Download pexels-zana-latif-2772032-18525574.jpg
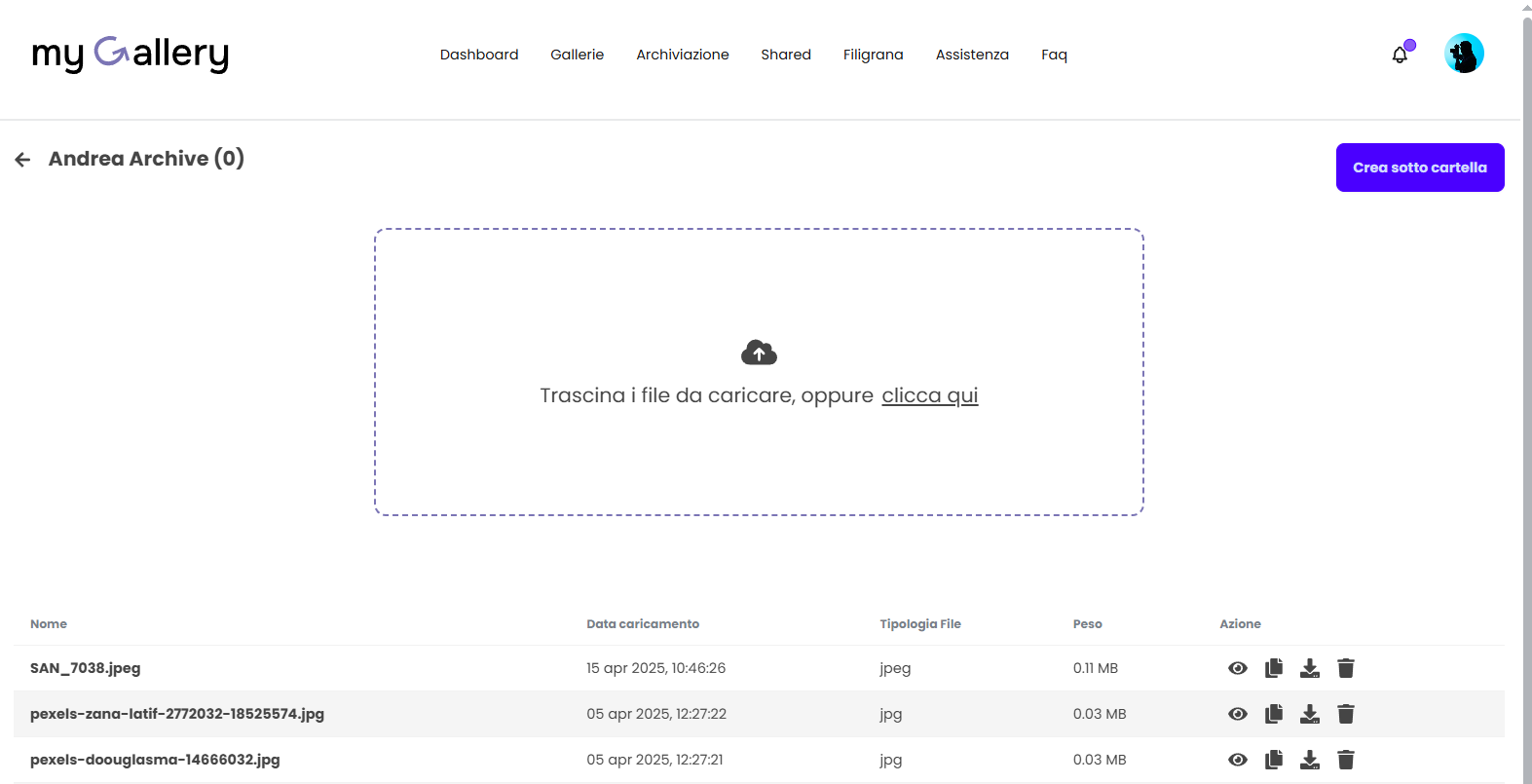1532x784 pixels. (x=1310, y=714)
